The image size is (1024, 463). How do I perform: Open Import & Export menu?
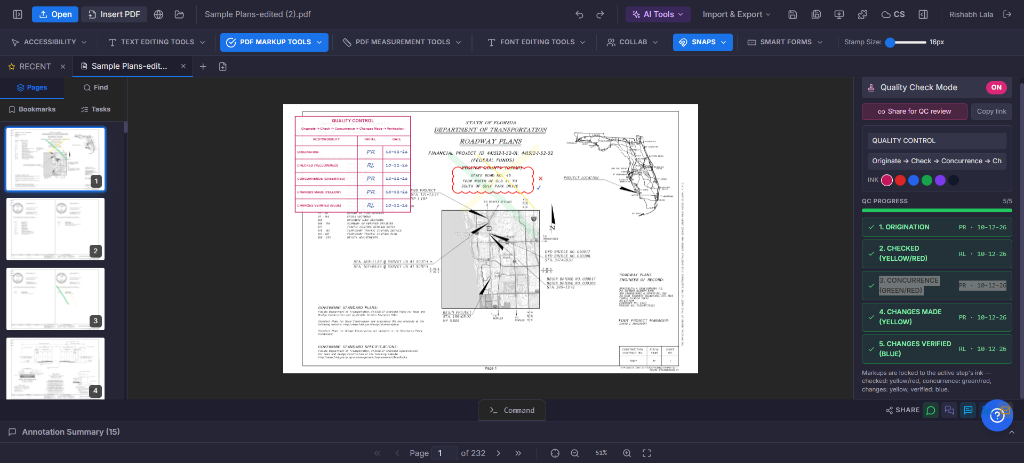click(736, 14)
